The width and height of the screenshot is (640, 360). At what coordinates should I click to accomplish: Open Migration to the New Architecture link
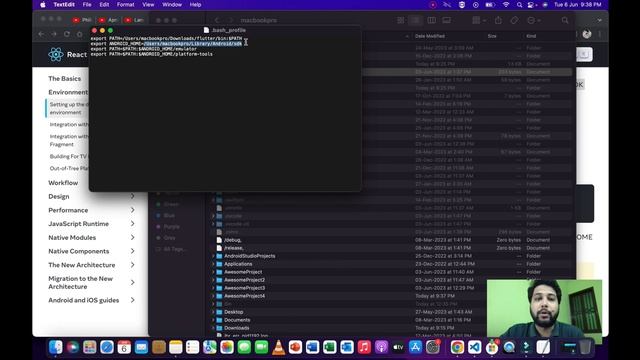(x=80, y=282)
